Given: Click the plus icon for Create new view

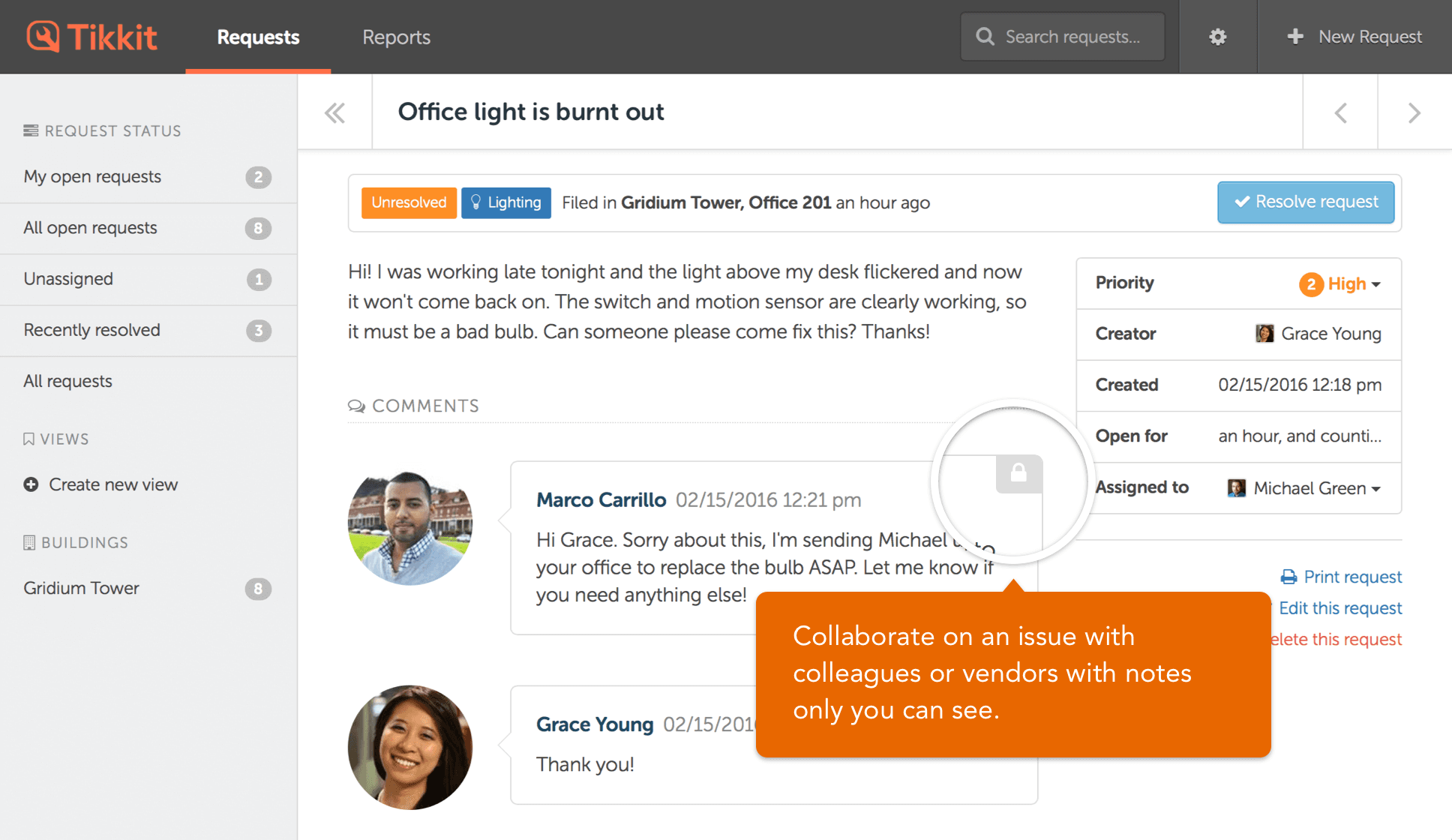Looking at the screenshot, I should [x=31, y=484].
